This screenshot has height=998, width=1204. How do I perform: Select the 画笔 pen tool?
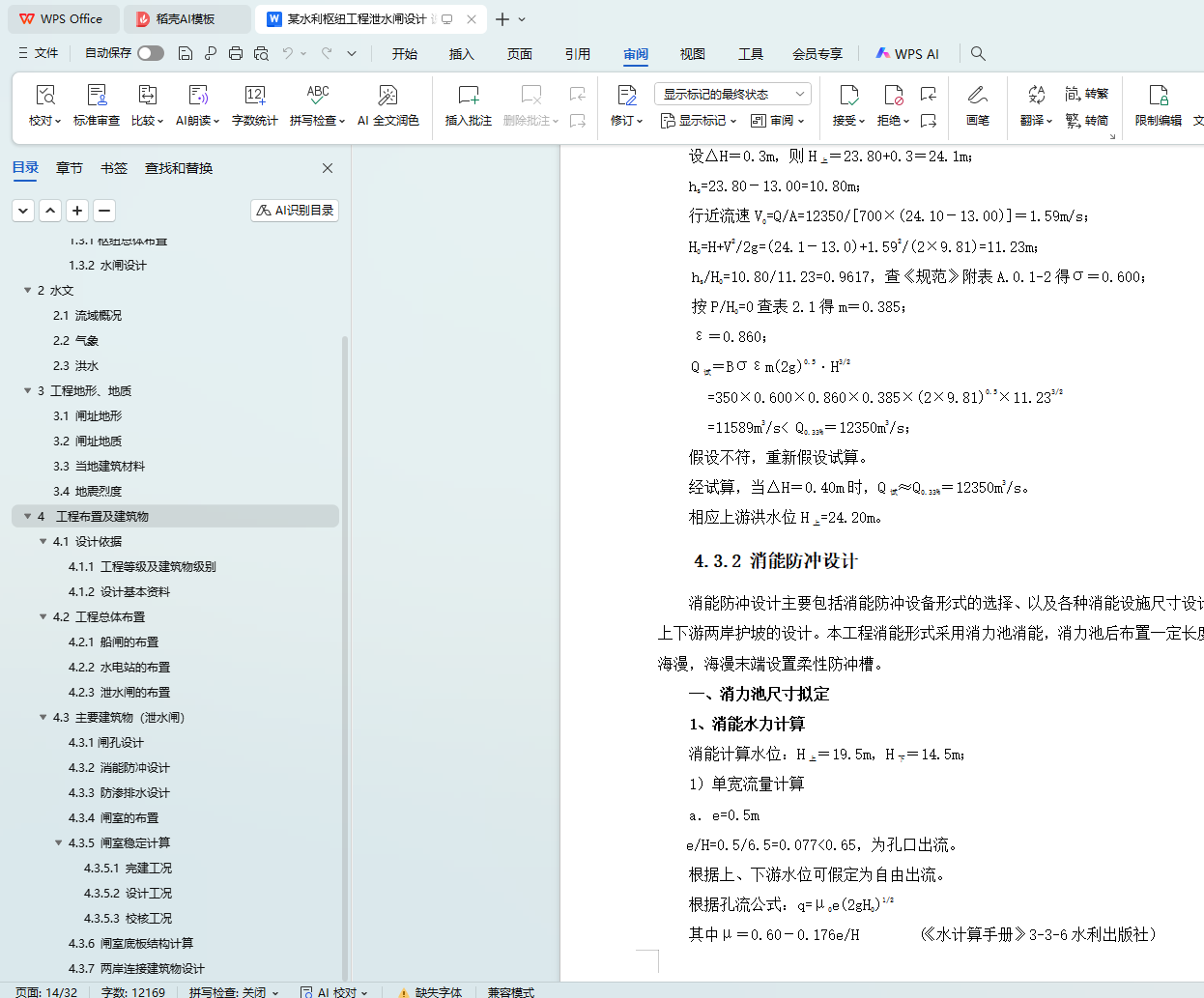[977, 104]
